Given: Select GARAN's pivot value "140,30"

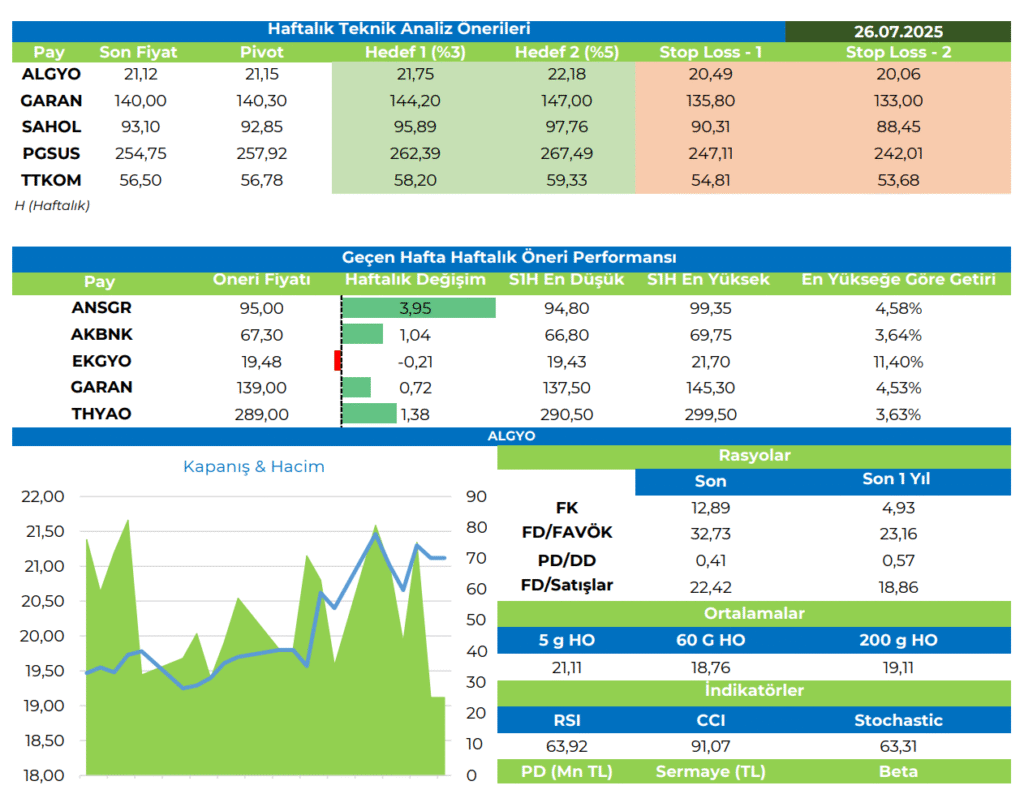Looking at the screenshot, I should tap(261, 101).
